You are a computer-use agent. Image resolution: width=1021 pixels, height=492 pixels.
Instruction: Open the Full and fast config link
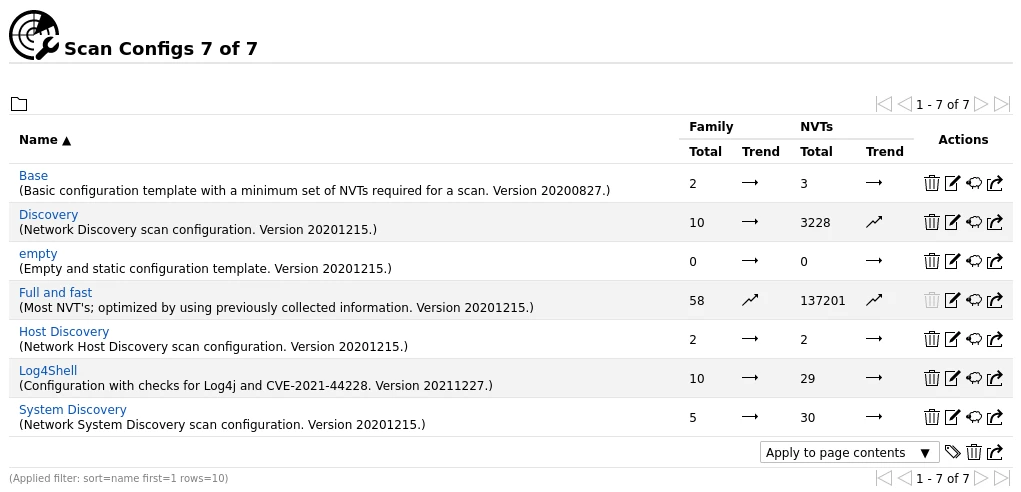[x=55, y=293]
